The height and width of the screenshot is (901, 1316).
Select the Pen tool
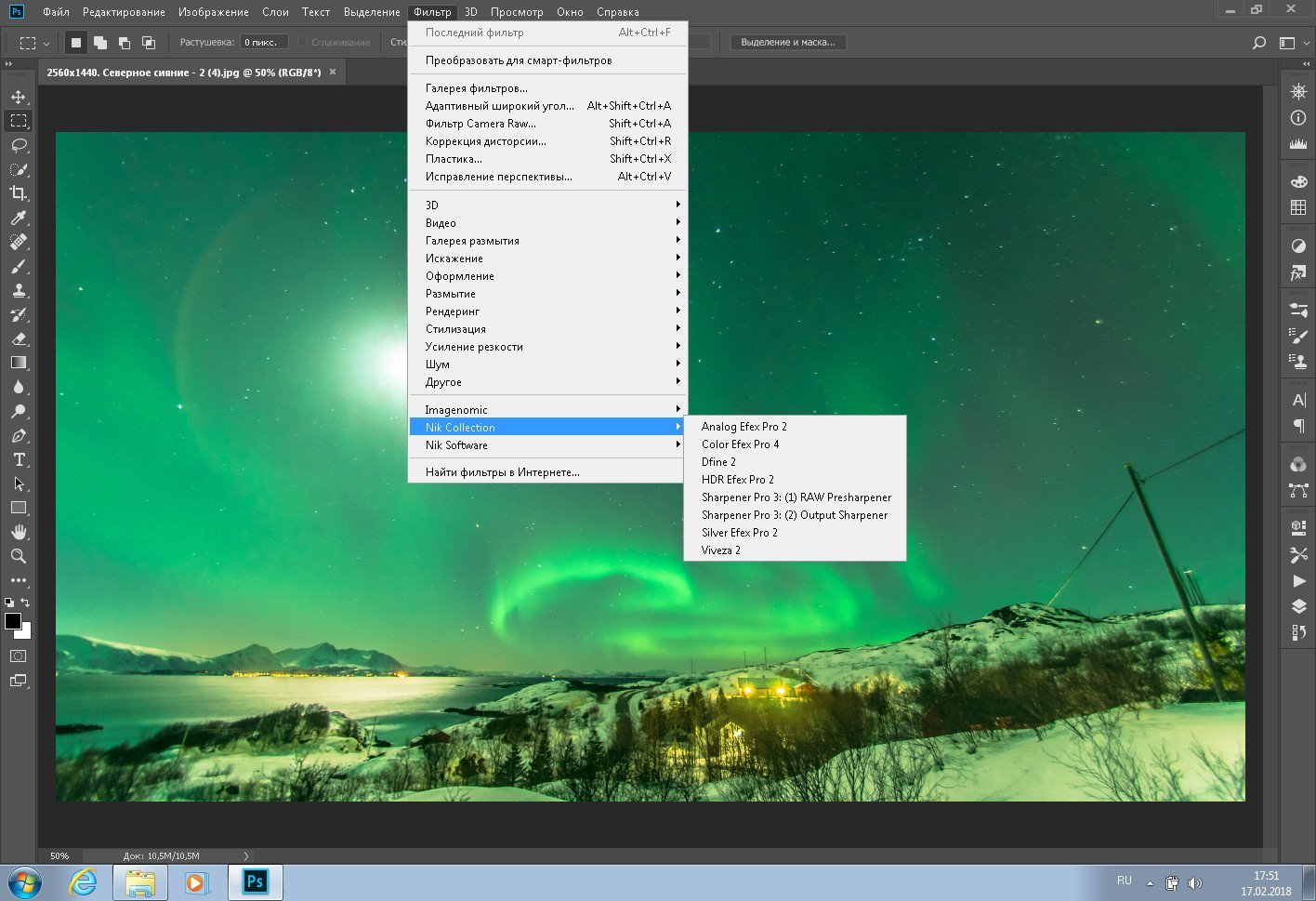[19, 435]
